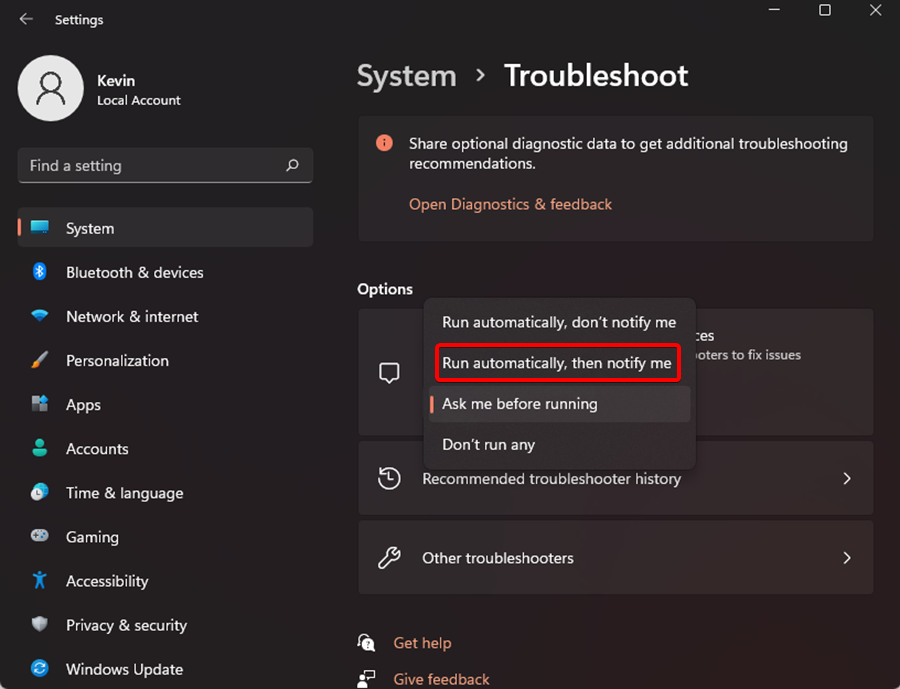Click the Apps icon in sidebar
Image resolution: width=900 pixels, height=689 pixels.
pos(40,404)
